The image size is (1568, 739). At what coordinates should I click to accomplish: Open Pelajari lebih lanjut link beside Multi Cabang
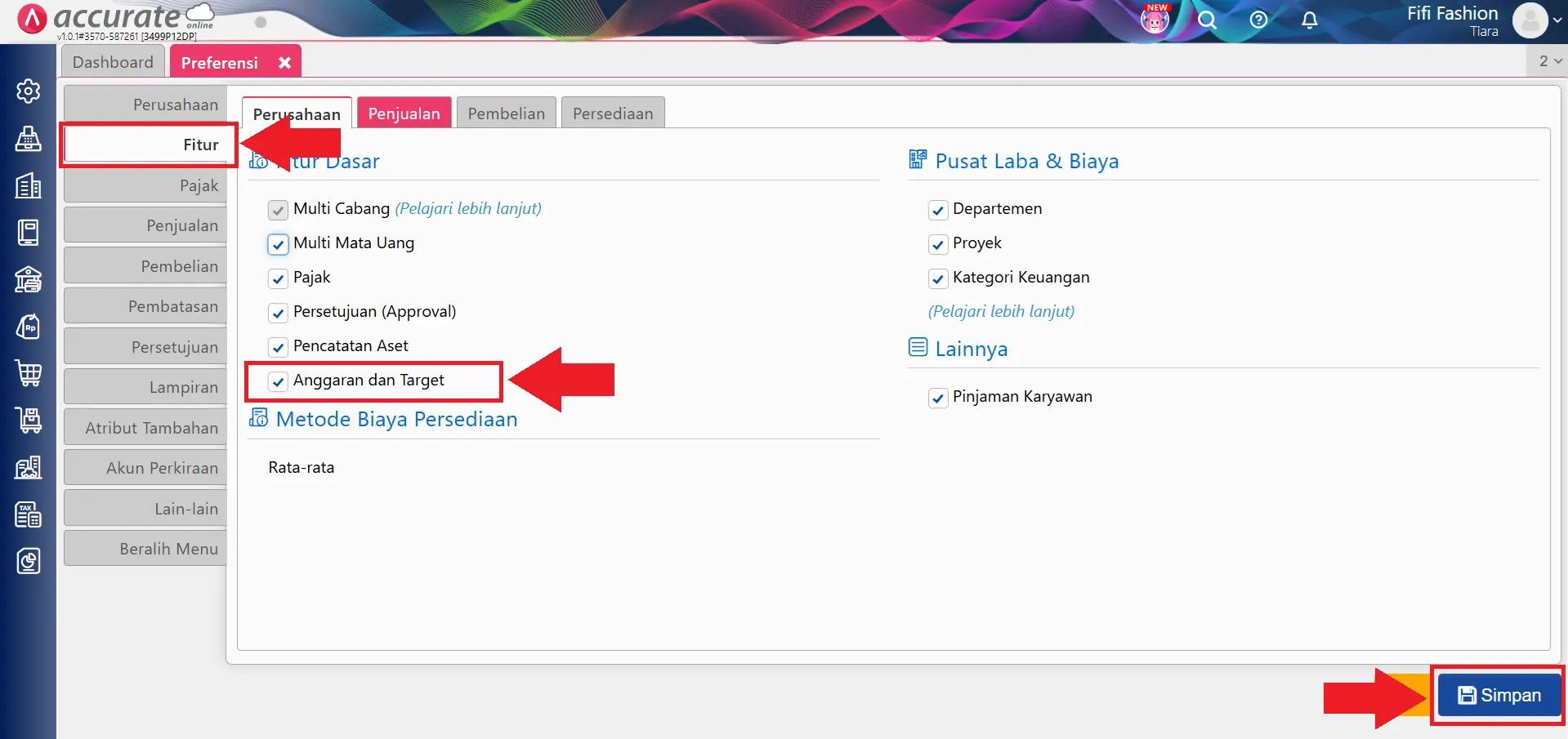(468, 208)
